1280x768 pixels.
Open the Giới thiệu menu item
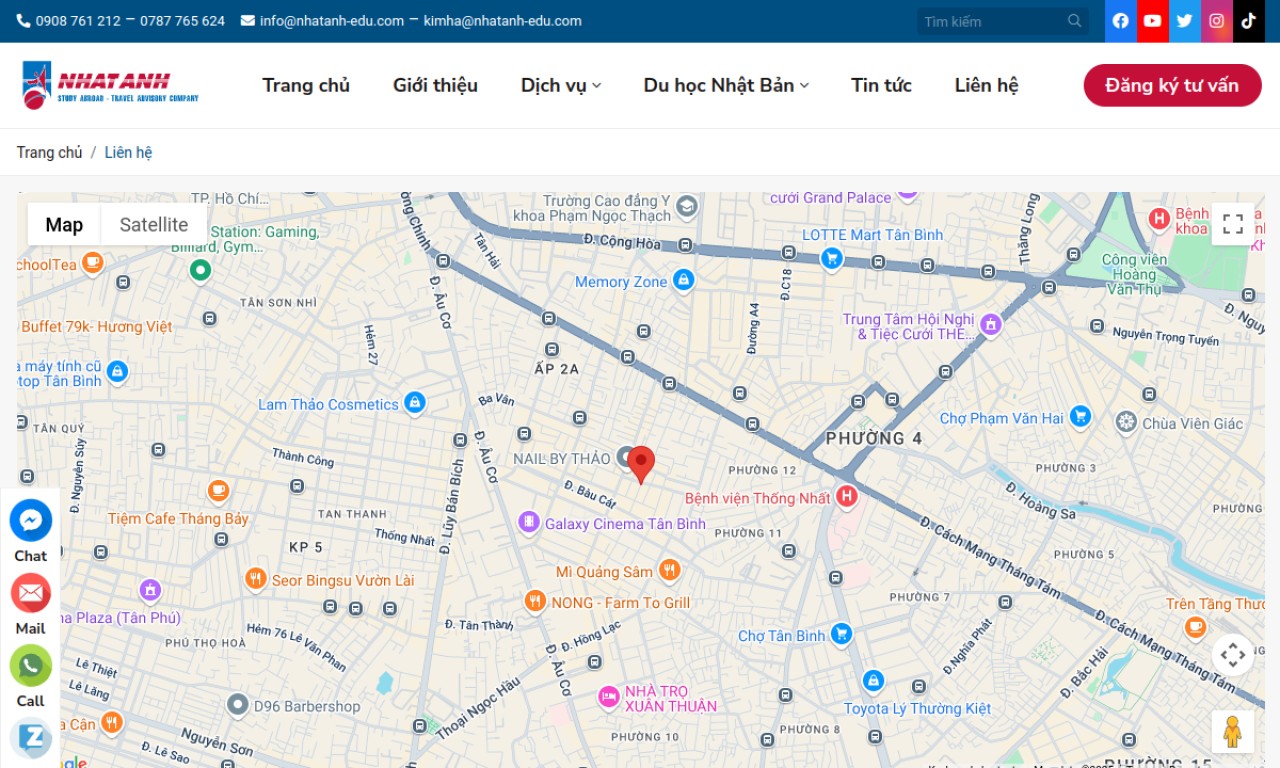coord(435,85)
